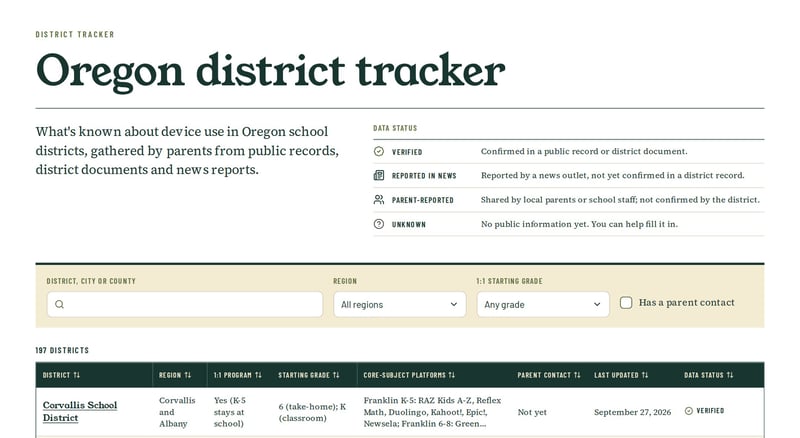Screen dimensions: 800x438
Task: Click the '1:1 STARTING GRADE' filter label
Action: point(509,281)
